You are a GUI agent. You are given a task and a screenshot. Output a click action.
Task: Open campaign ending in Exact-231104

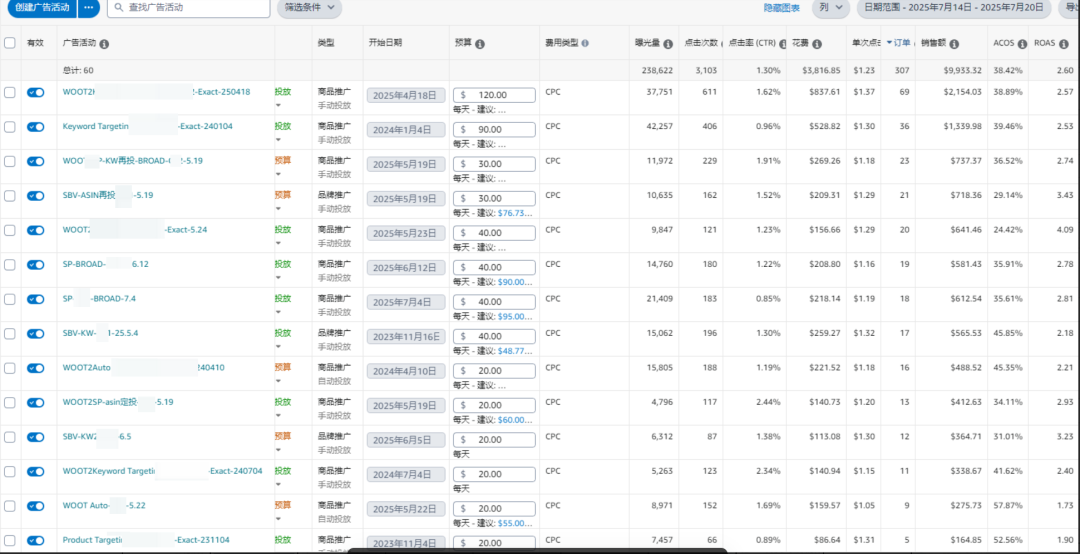point(146,540)
